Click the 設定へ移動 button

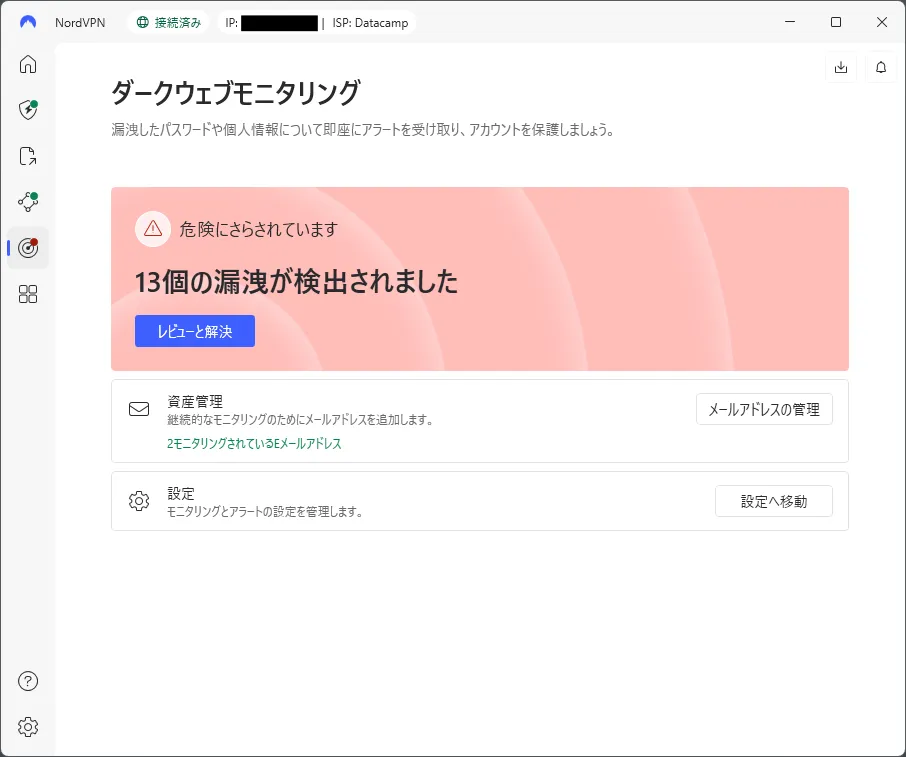[773, 501]
